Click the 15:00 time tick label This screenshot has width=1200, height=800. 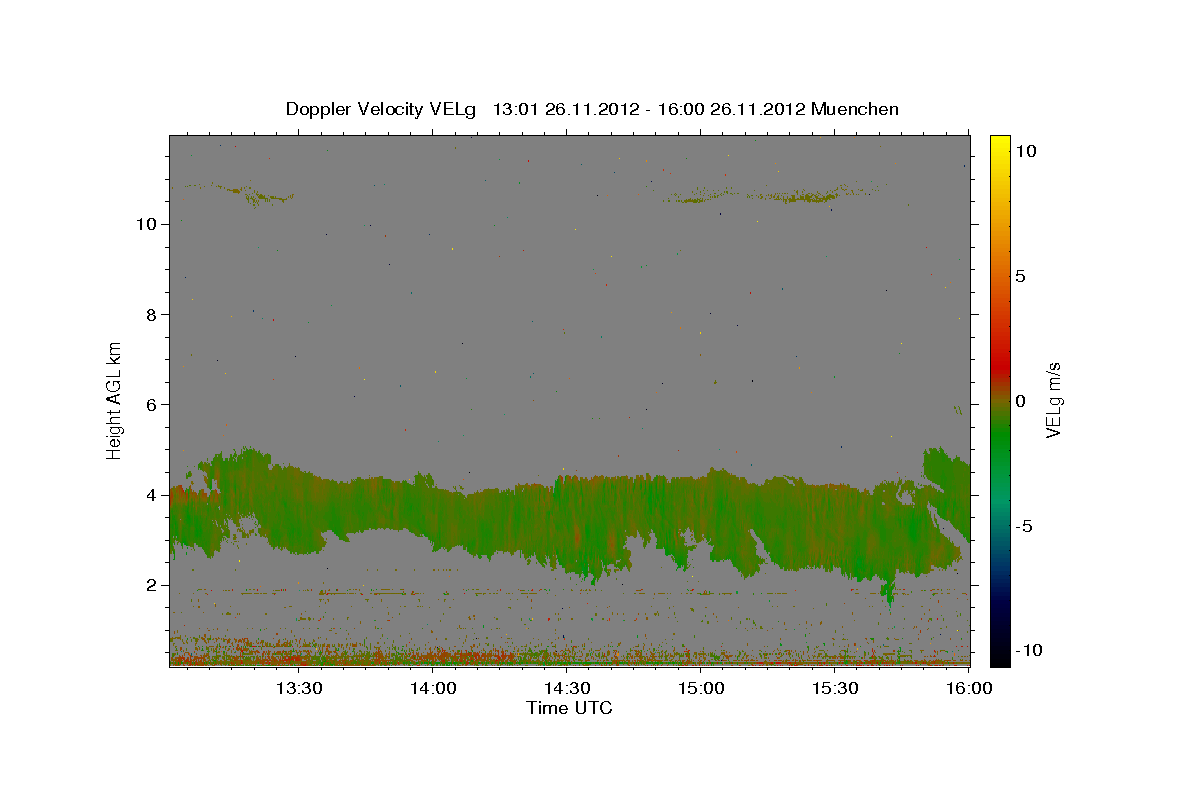(x=701, y=689)
